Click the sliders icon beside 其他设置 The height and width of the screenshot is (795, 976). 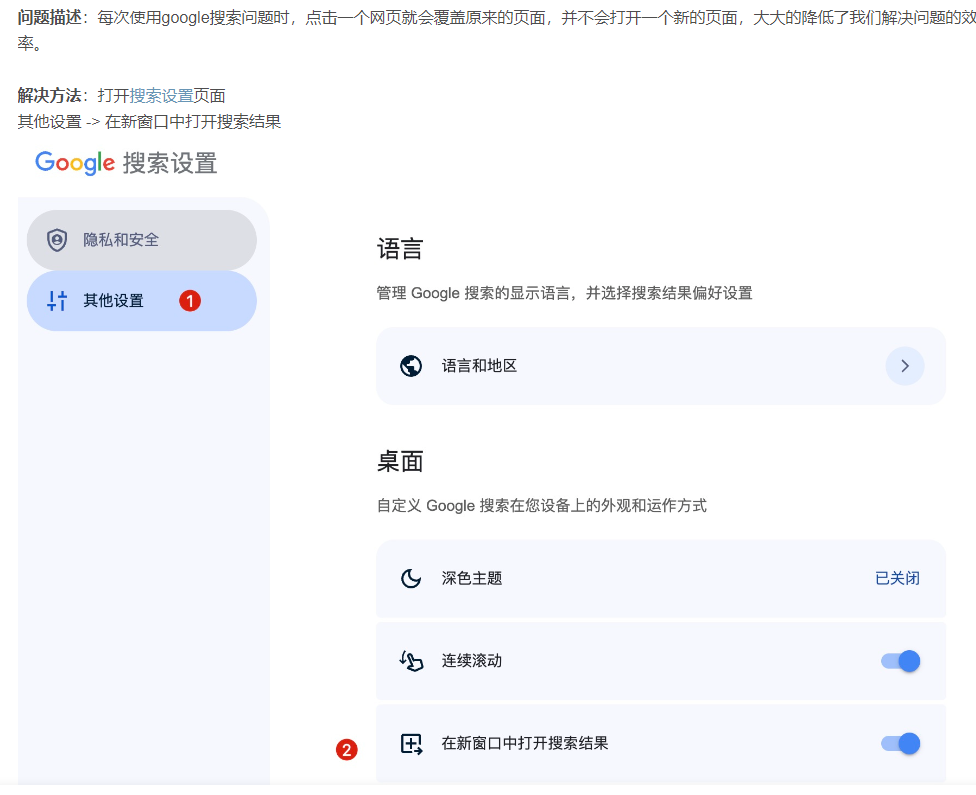click(57, 300)
